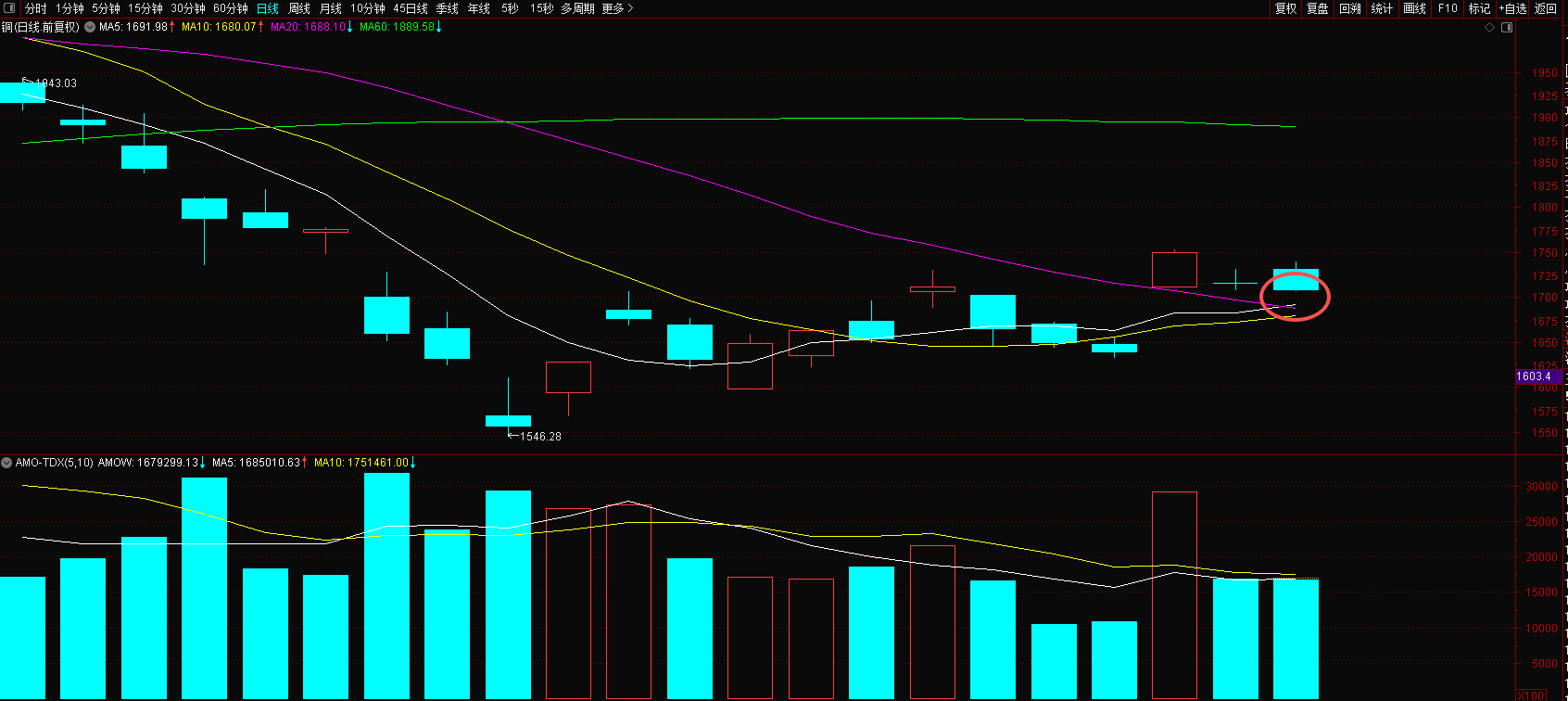Click the 返回 back button

click(x=1546, y=8)
